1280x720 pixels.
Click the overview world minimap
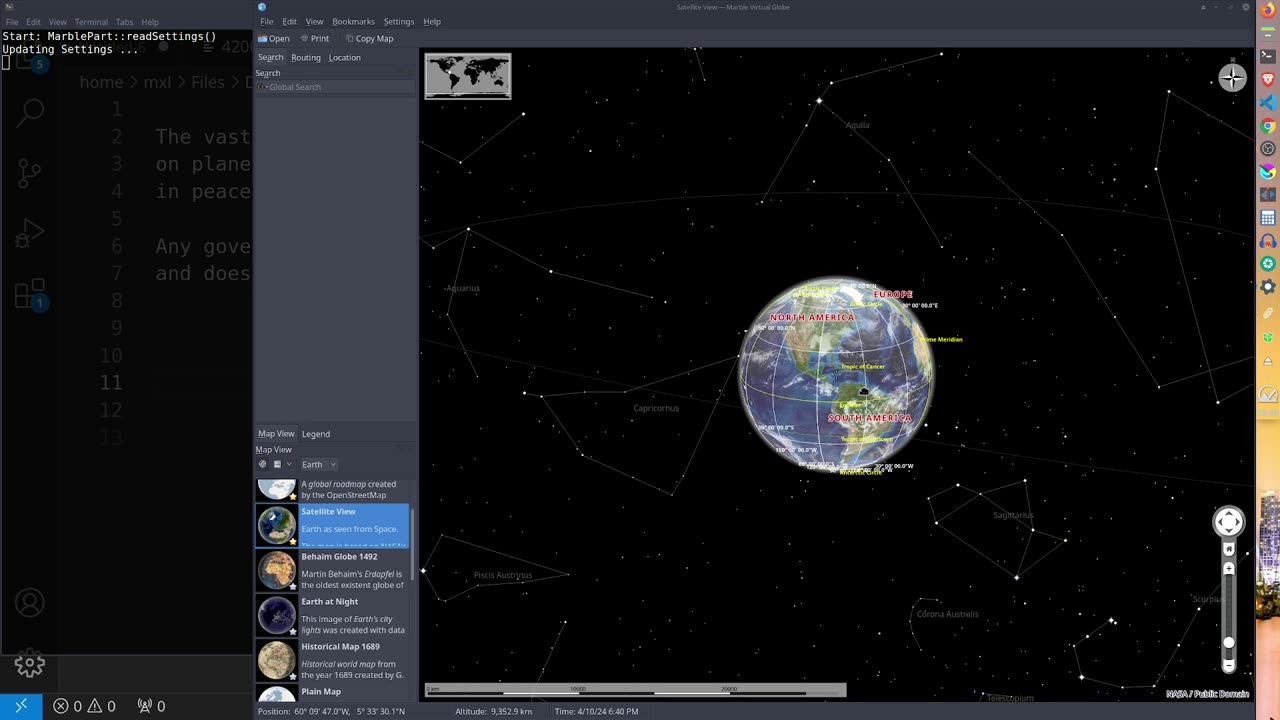(x=468, y=76)
